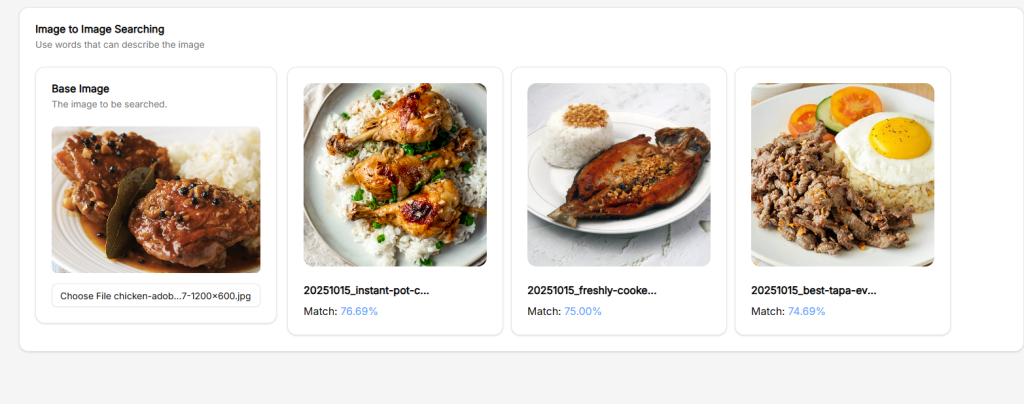Image resolution: width=1024 pixels, height=404 pixels.
Task: Click the 75.00% match score
Action: (583, 311)
